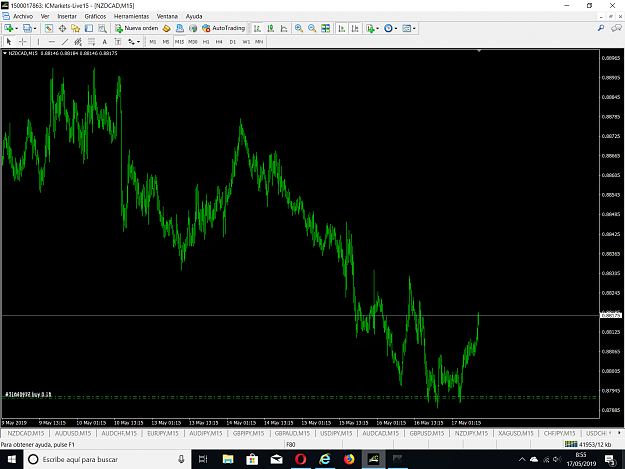
Task: Open the new chart icon
Action: point(9,28)
